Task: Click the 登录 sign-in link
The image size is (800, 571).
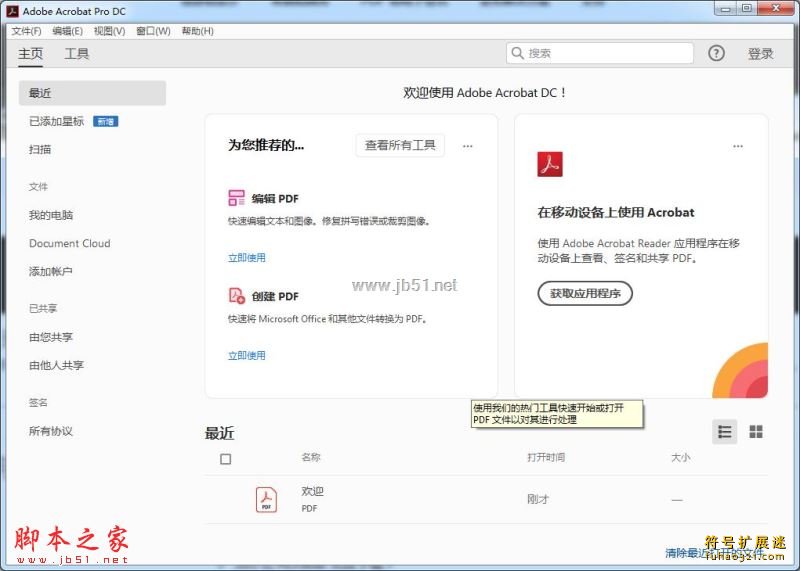Action: (x=760, y=54)
